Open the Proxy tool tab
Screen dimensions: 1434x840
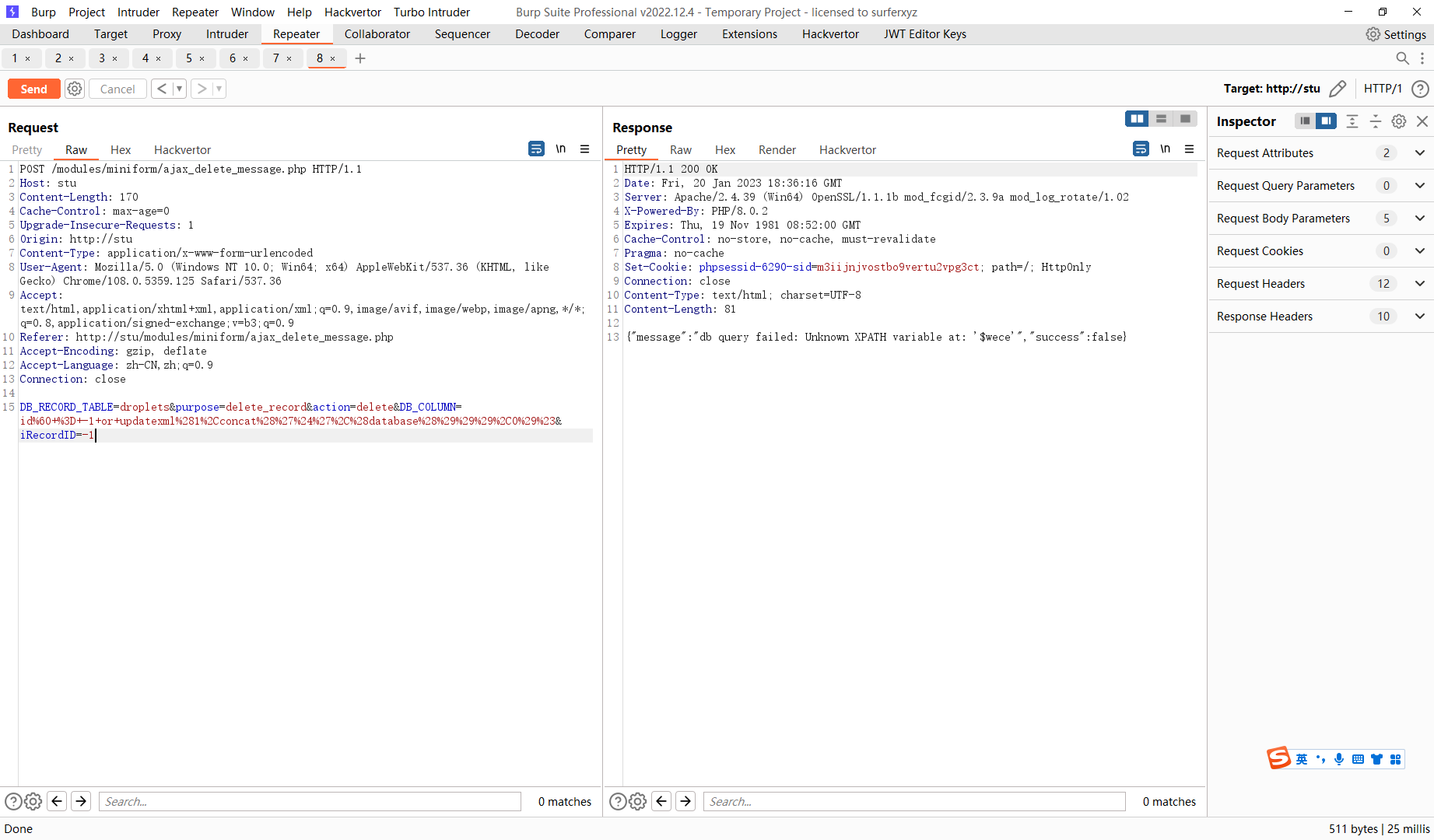coord(167,34)
